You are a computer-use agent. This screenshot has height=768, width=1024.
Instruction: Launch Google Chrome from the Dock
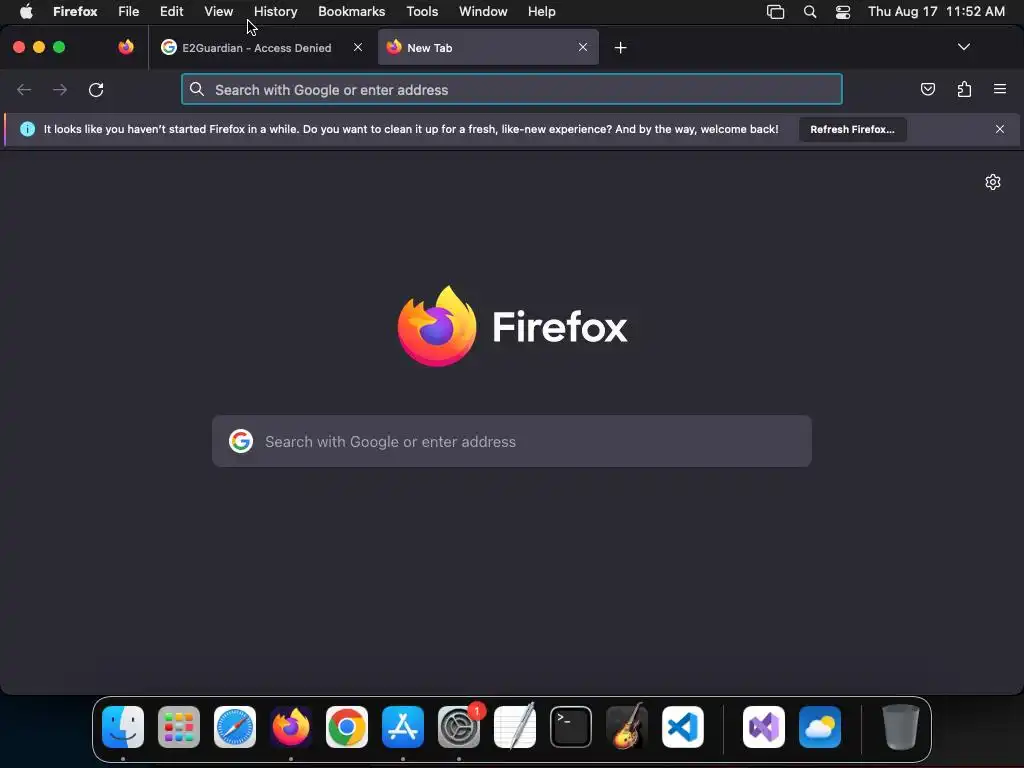[347, 727]
